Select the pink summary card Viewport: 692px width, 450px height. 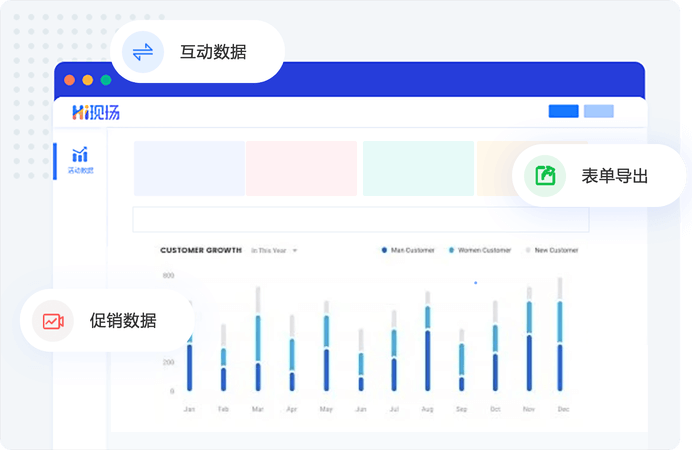click(302, 168)
